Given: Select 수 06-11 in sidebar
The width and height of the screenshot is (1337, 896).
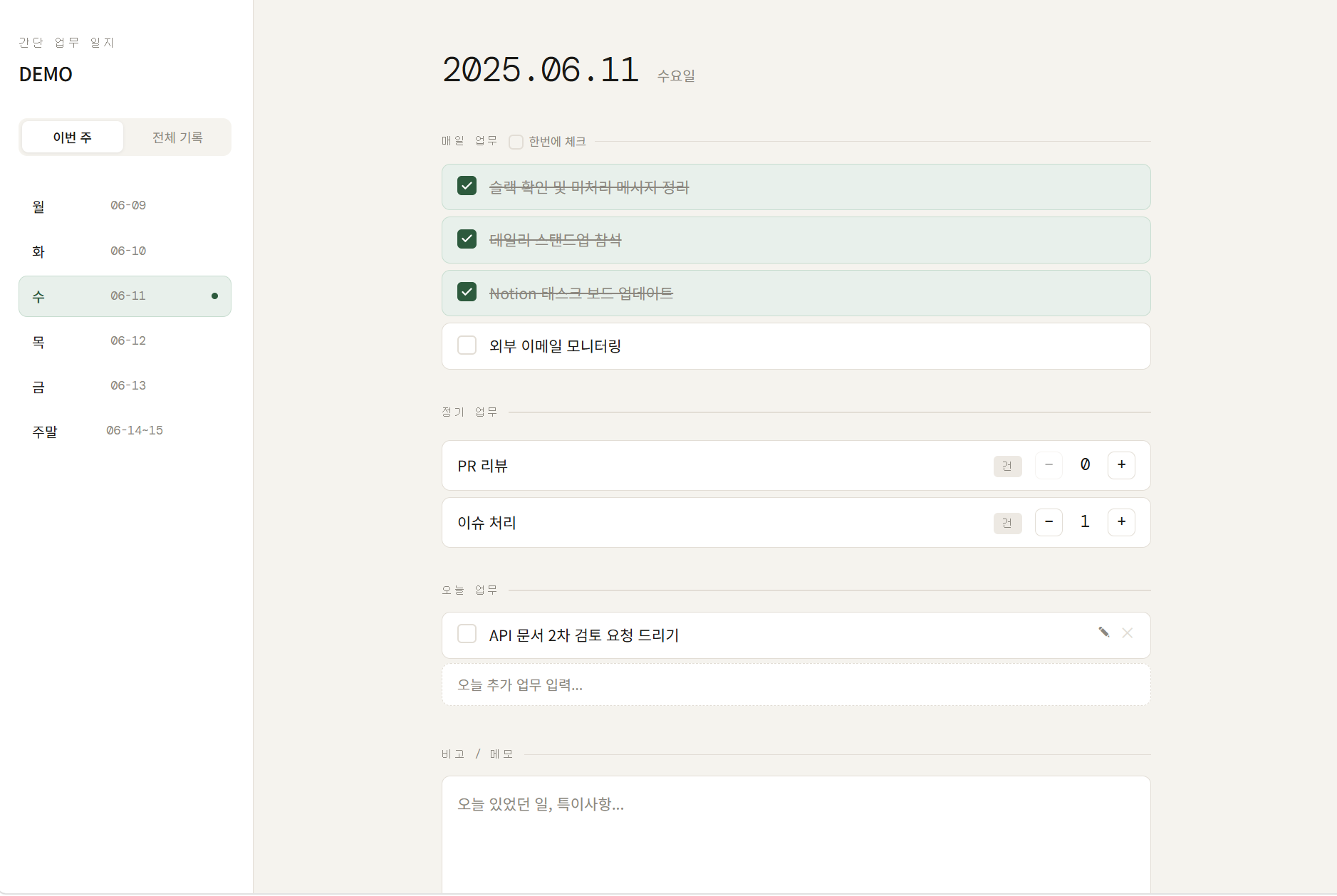Looking at the screenshot, I should [x=125, y=296].
